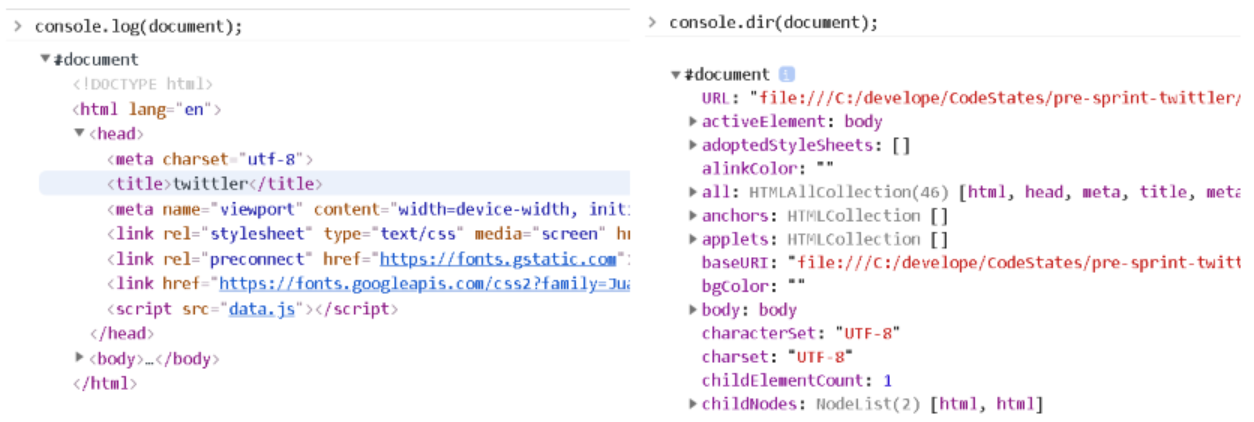Click the bgColor property row
Viewport: 1254px width, 422px height.
pyautogui.click(x=752, y=287)
